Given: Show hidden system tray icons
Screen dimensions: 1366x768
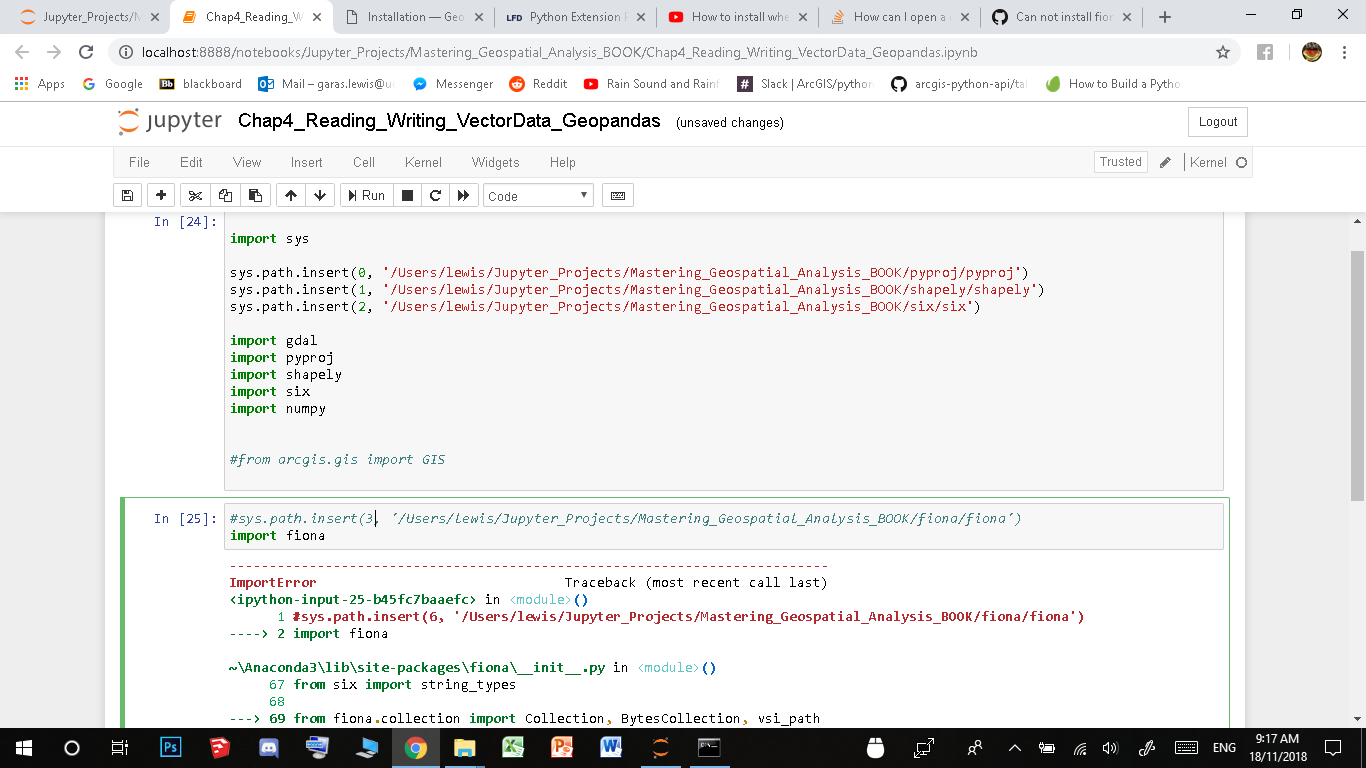Looking at the screenshot, I should tap(1013, 747).
